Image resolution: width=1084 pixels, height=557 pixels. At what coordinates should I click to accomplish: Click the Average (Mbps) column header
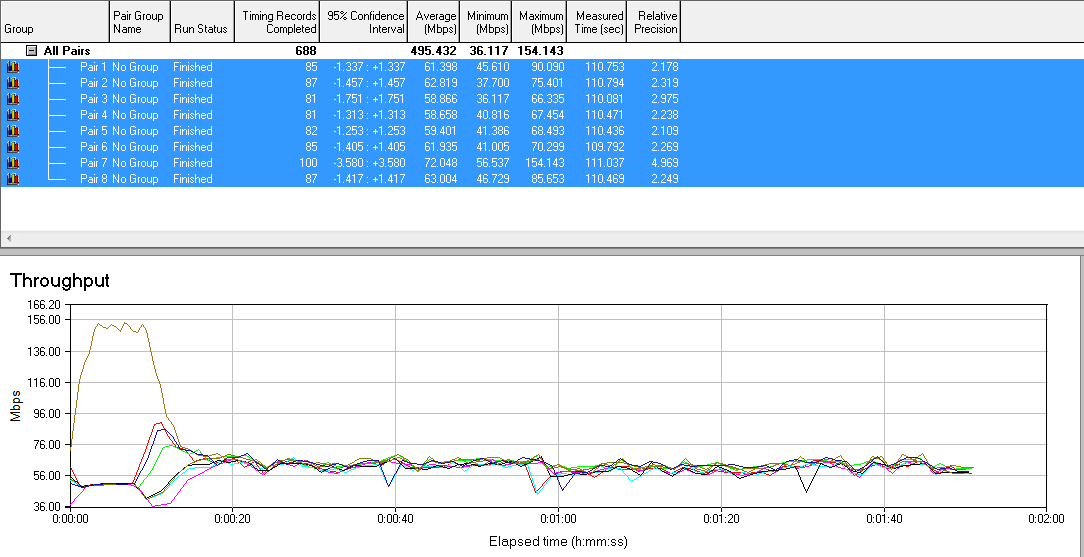(x=433, y=21)
